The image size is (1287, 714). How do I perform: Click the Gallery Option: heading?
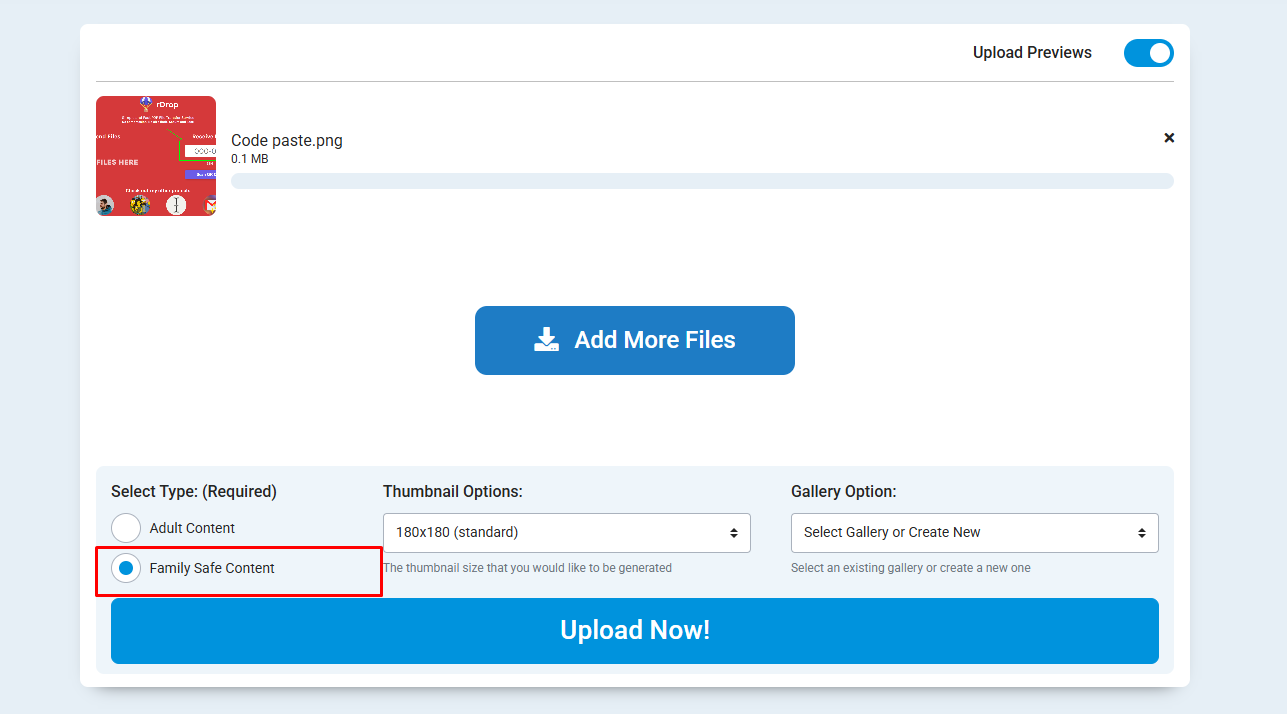pos(844,492)
